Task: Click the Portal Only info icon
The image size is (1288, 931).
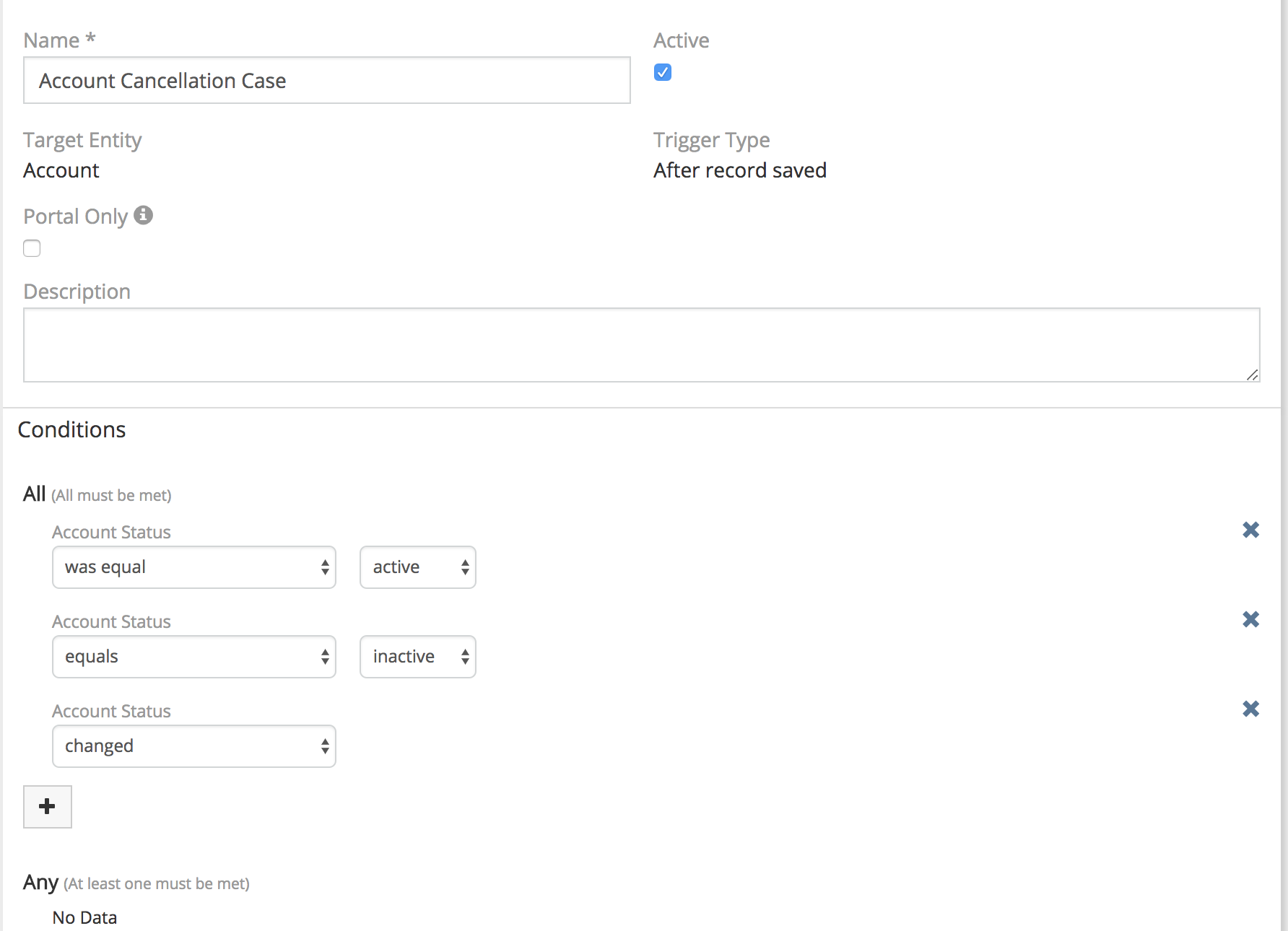Action: (x=143, y=215)
